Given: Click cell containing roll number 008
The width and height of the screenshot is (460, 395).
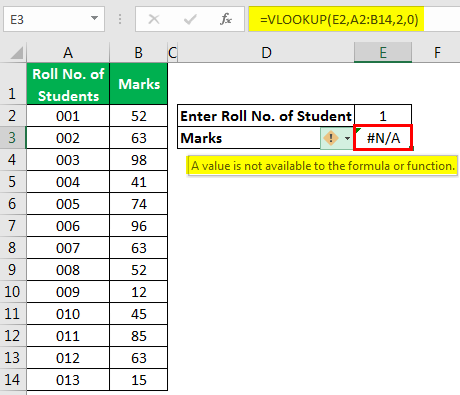Looking at the screenshot, I should pos(68,270).
